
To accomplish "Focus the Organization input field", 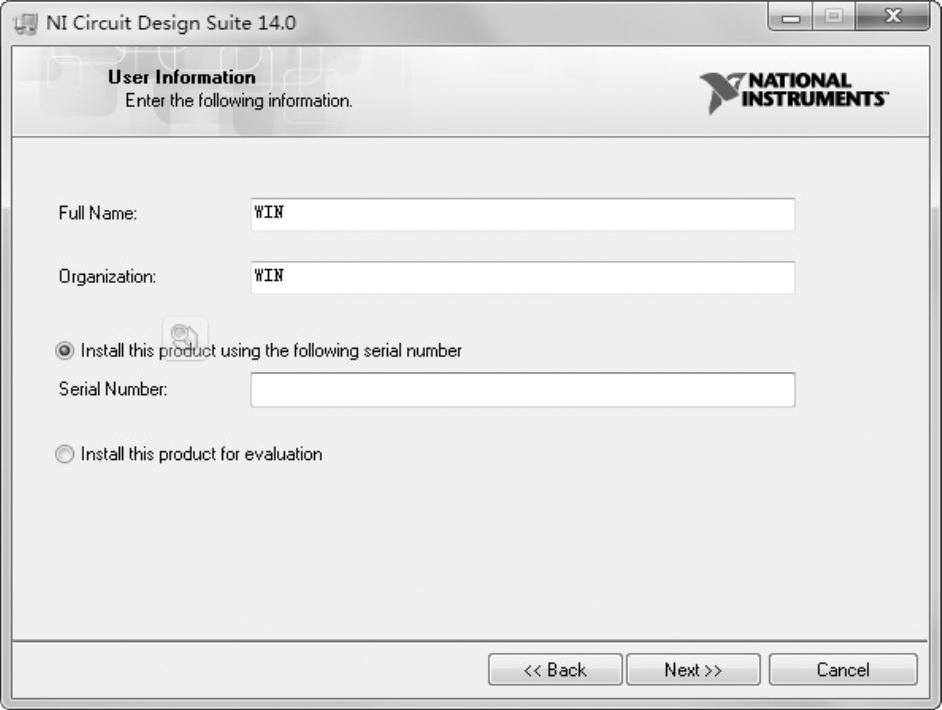I will 523,278.
